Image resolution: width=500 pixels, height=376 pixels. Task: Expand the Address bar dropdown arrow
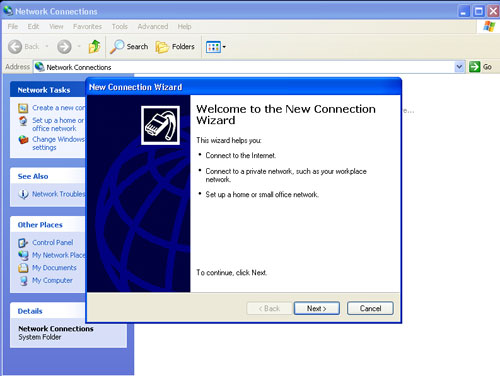(x=459, y=67)
